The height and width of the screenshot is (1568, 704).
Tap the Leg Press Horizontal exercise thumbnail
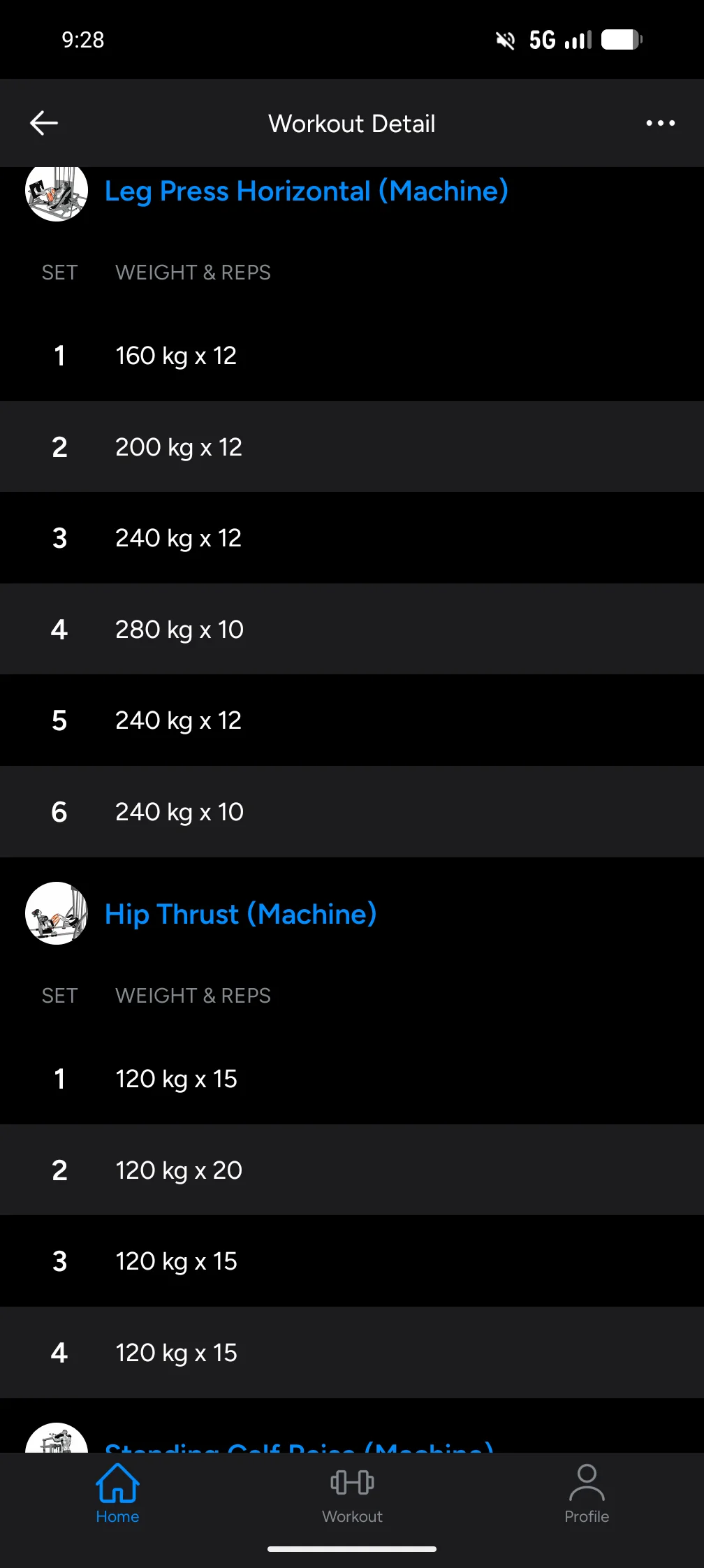[56, 193]
